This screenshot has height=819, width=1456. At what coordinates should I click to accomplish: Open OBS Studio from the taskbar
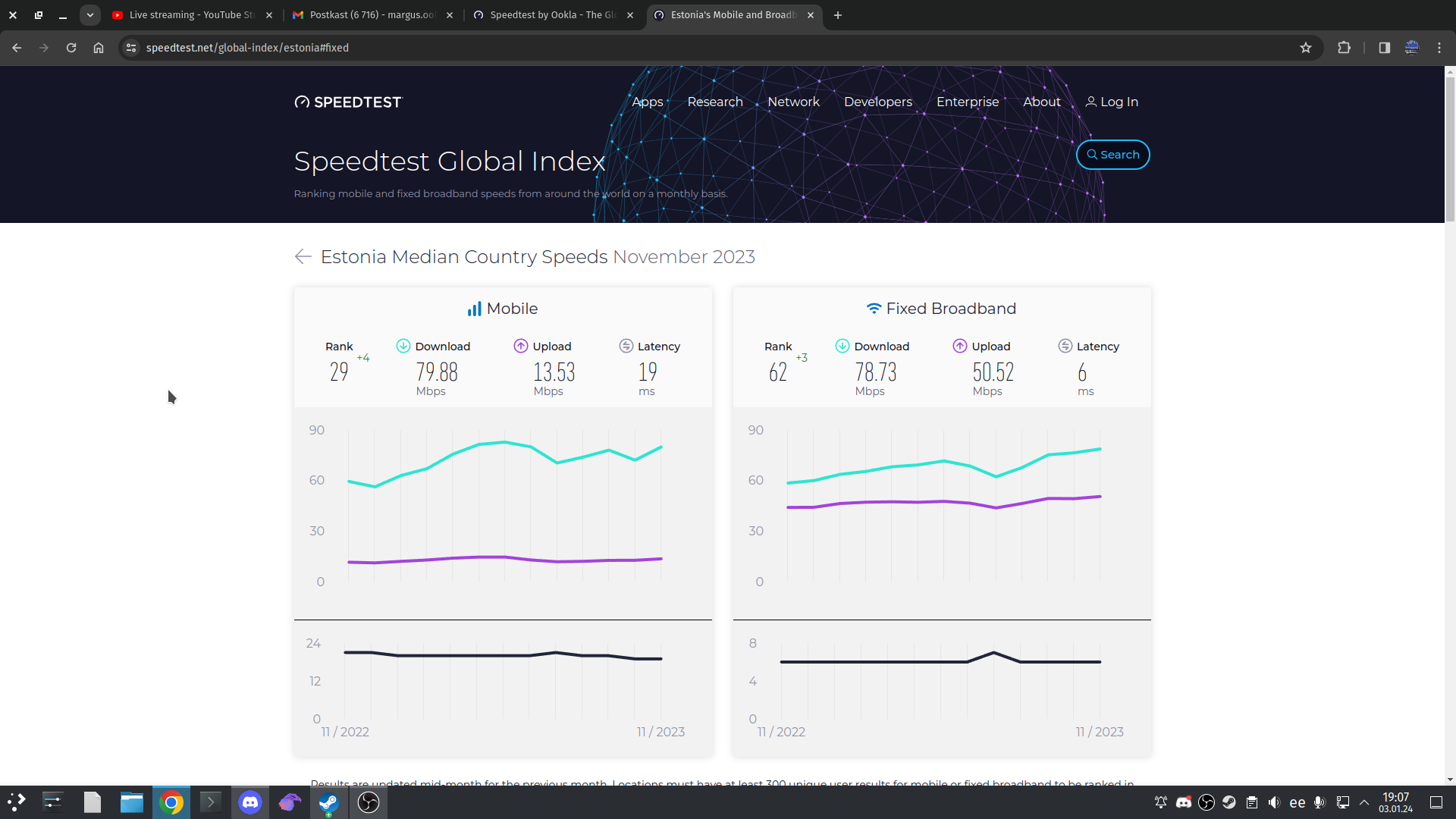point(369,802)
